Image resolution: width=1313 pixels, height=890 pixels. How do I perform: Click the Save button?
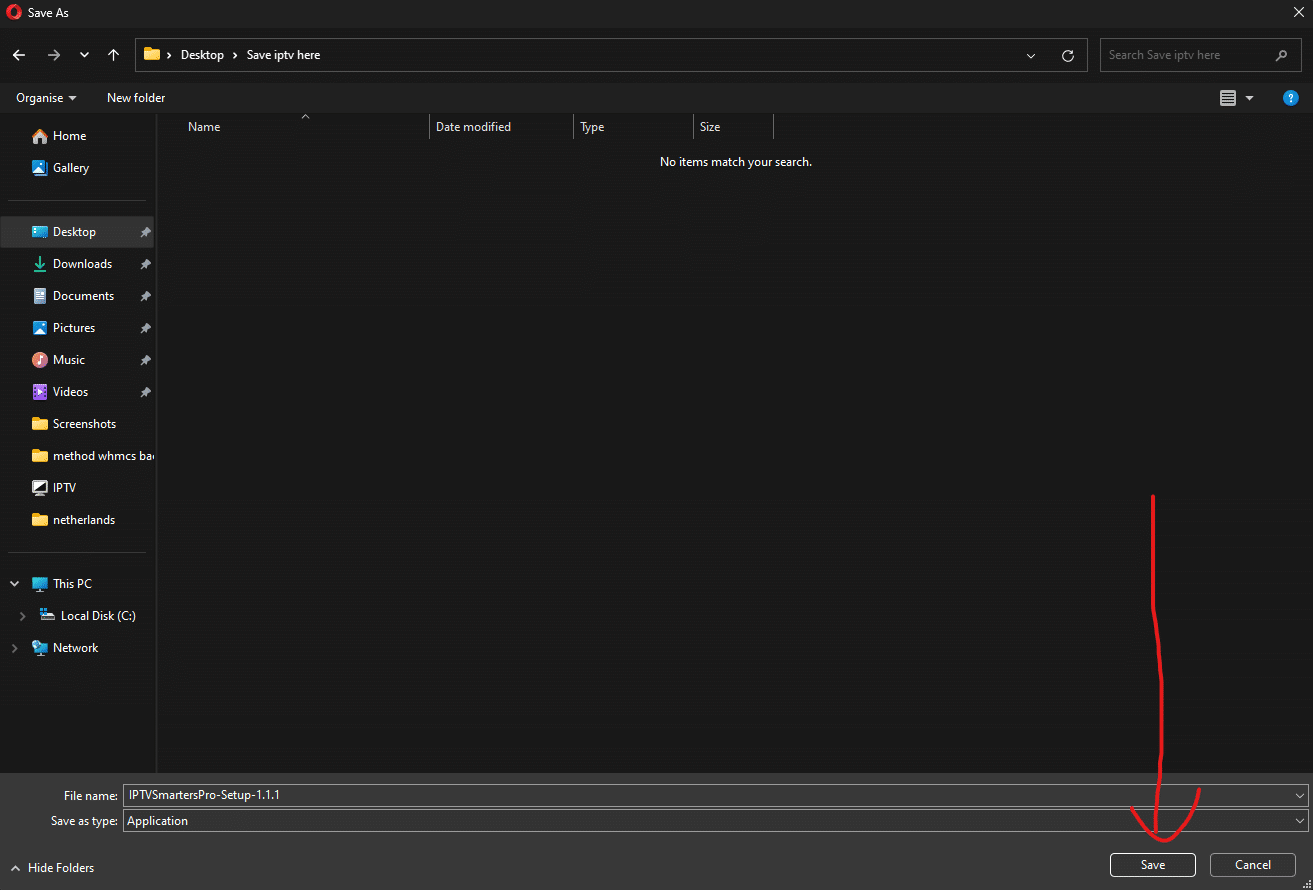(x=1153, y=865)
